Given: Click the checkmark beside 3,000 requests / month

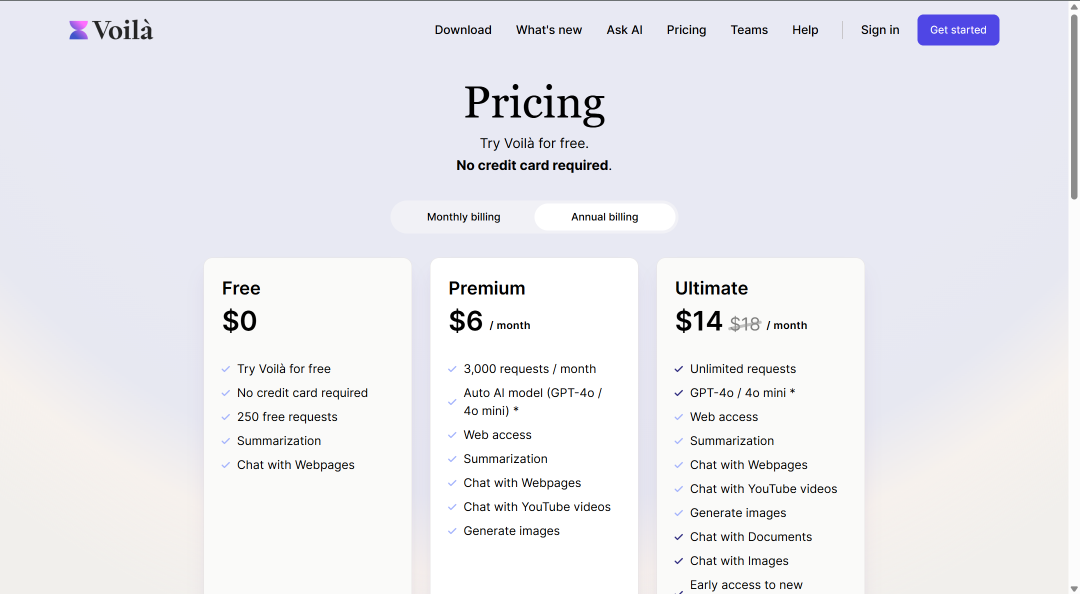Looking at the screenshot, I should pos(452,369).
